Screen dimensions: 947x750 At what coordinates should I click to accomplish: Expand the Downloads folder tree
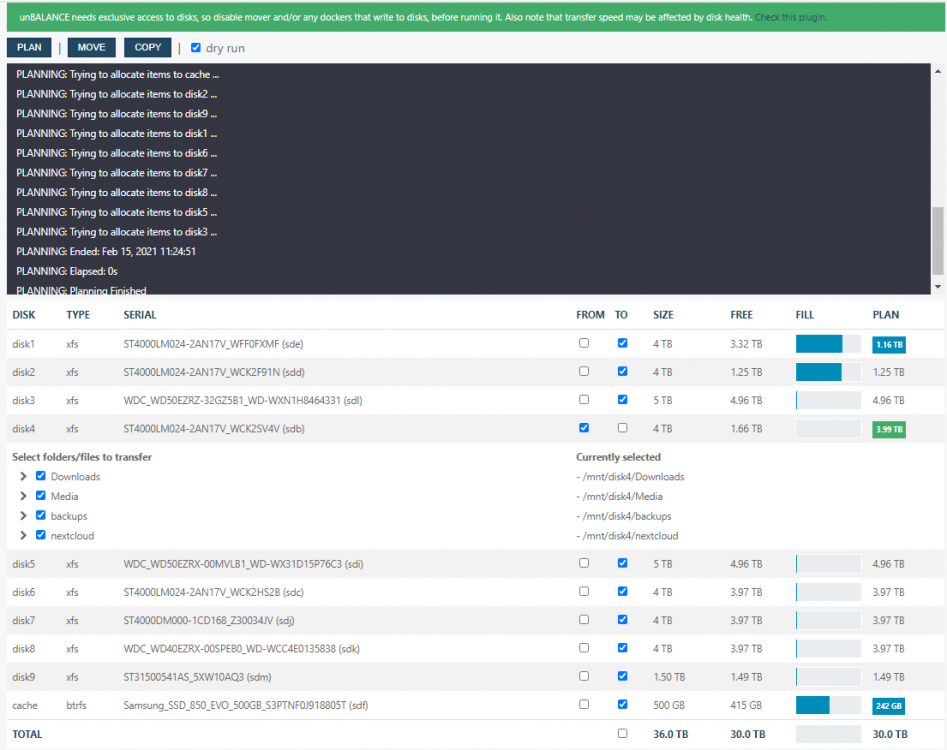pyautogui.click(x=23, y=476)
